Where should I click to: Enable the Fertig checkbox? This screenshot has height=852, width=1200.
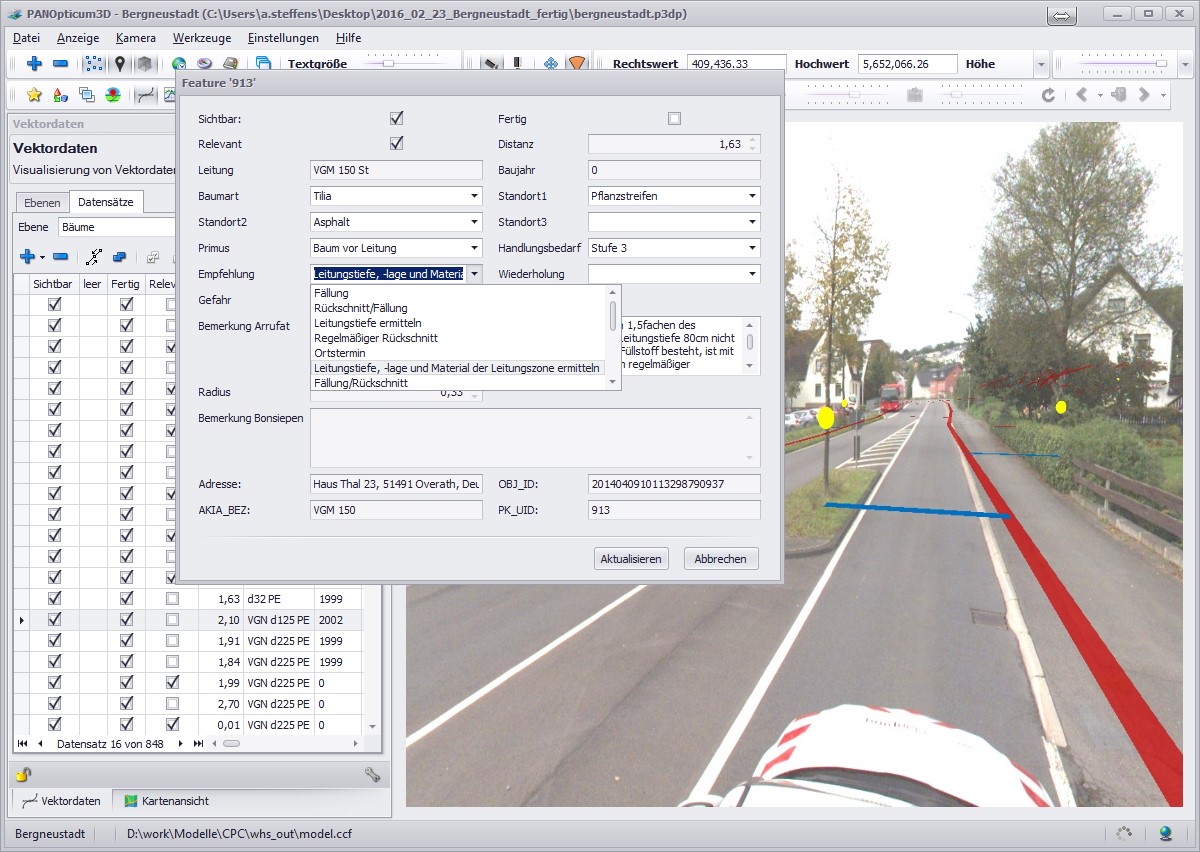[674, 118]
